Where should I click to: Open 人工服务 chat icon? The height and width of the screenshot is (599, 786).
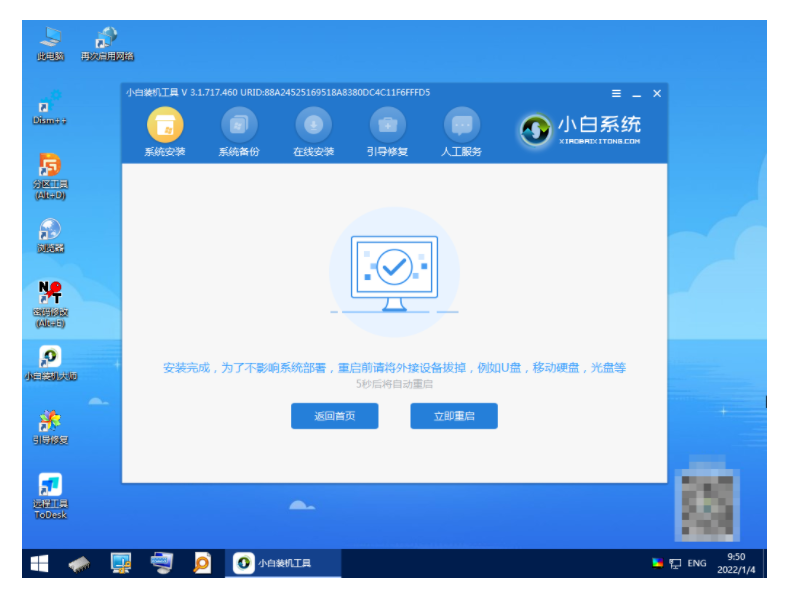point(461,126)
